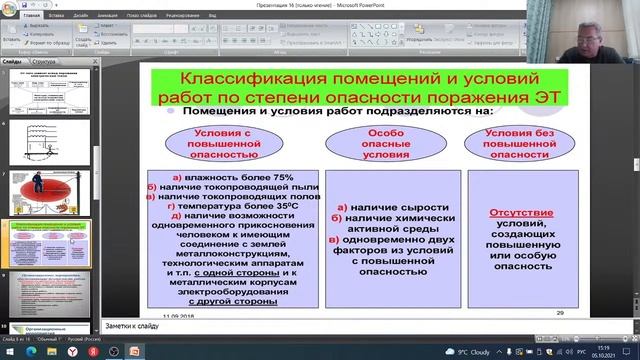Select the line shape in shapes gallery
Viewport: 640px width, 360px height.
tap(362, 27)
